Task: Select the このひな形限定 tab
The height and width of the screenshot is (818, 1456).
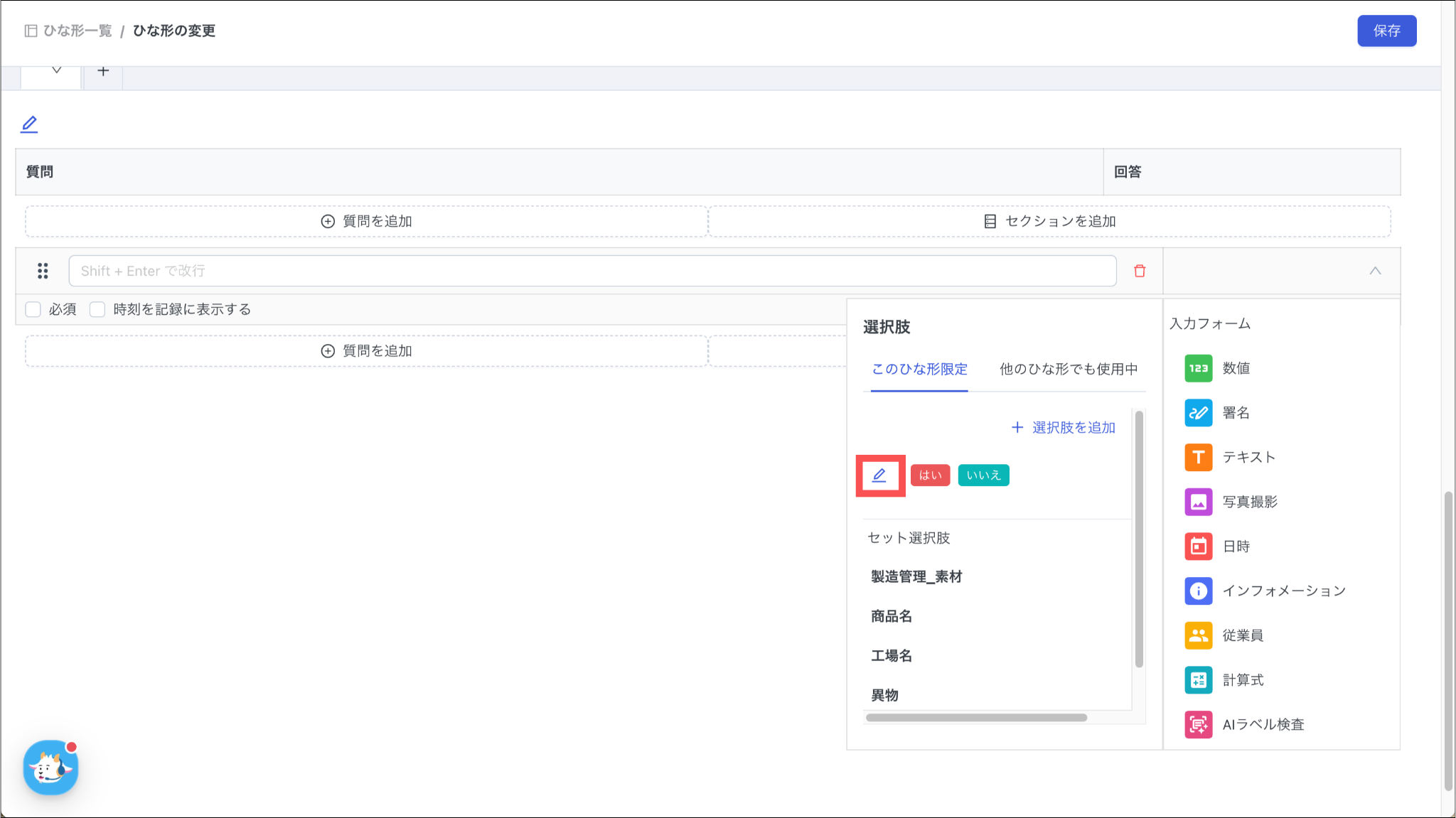Action: [x=919, y=369]
